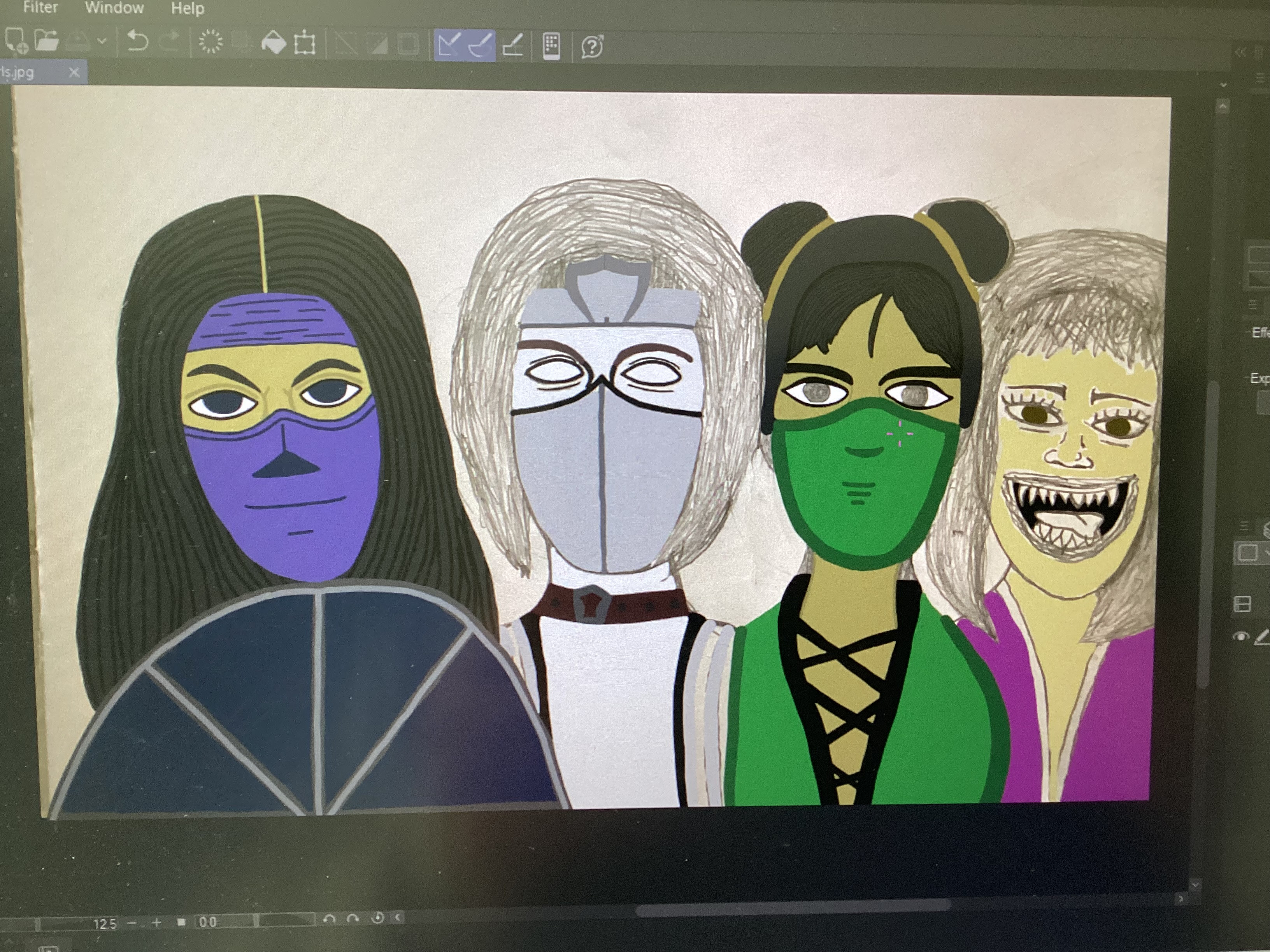This screenshot has width=1270, height=952.
Task: Open the Help menu
Action: [x=188, y=9]
